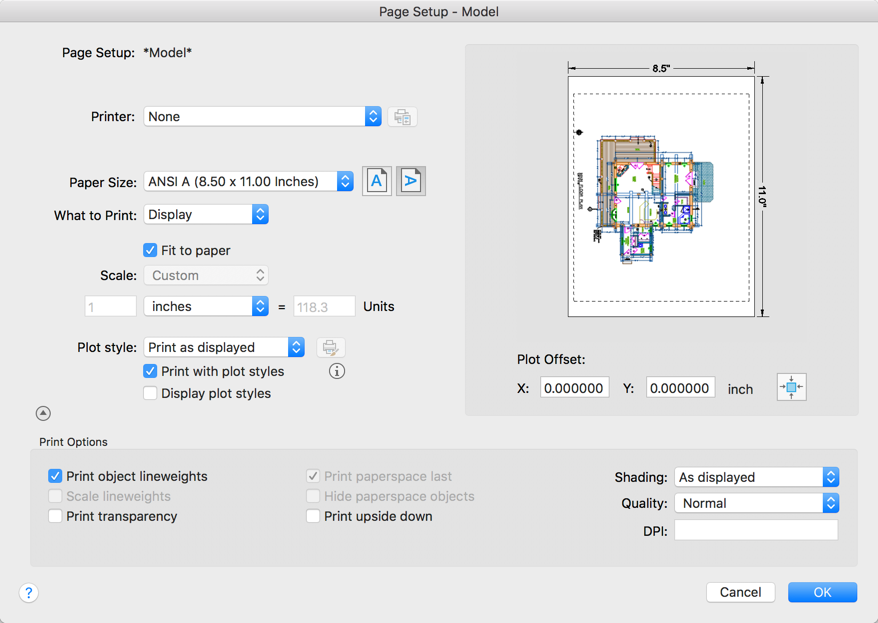Open the Shading dropdown
This screenshot has height=623, width=878.
[756, 477]
